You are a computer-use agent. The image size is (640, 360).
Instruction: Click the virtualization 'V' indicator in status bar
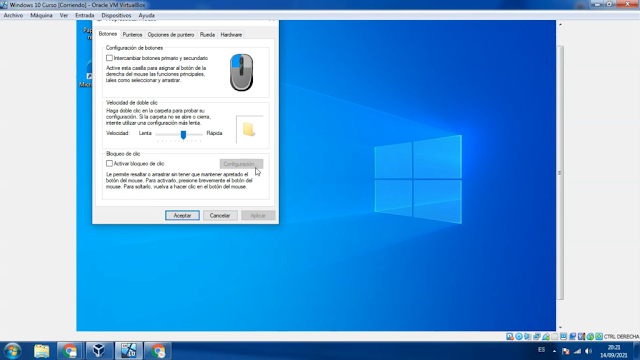pyautogui.click(x=581, y=336)
